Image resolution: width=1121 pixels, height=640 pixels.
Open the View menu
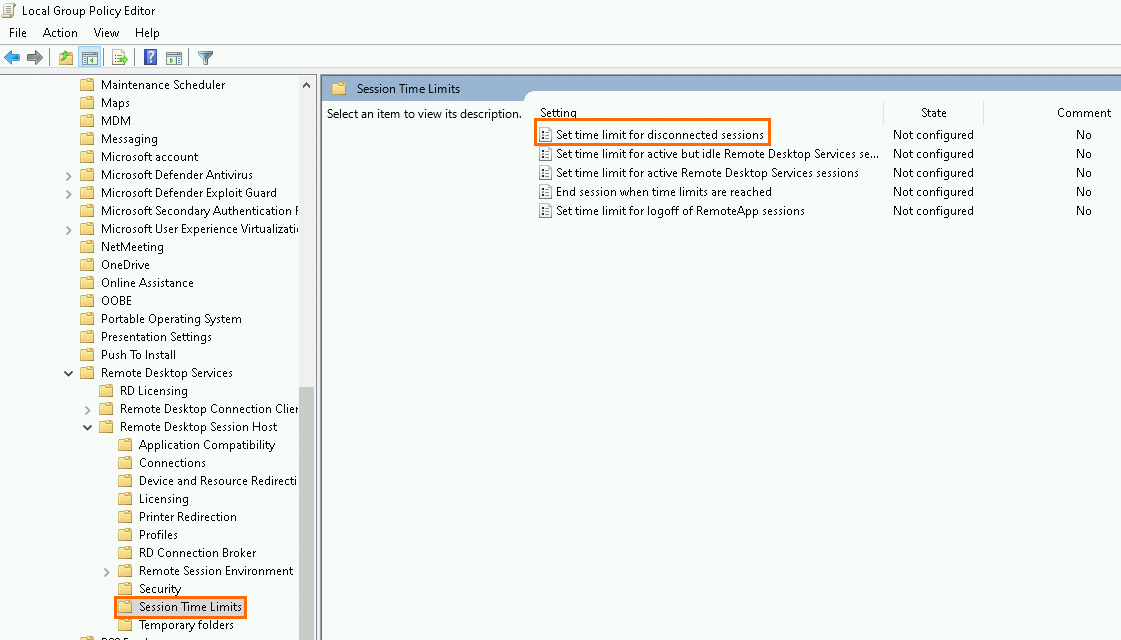[107, 33]
